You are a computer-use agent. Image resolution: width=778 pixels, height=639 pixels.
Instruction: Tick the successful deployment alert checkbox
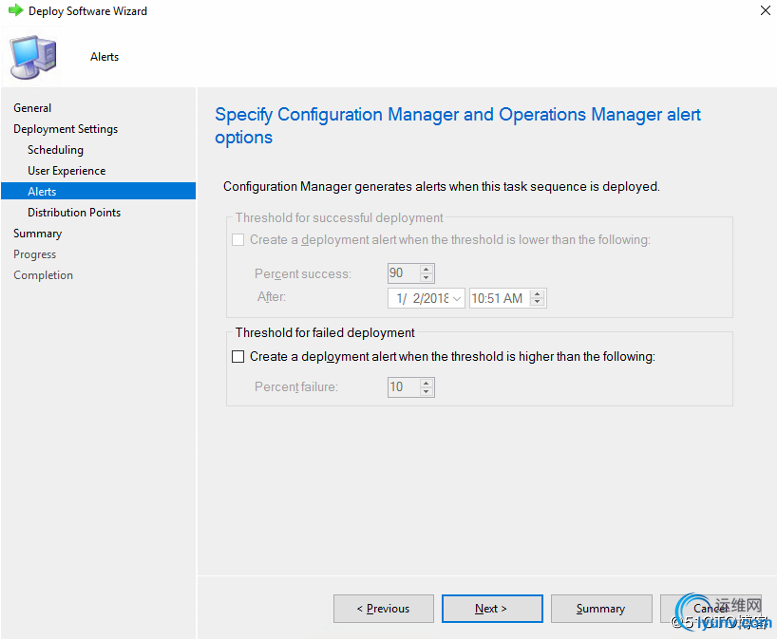click(x=238, y=240)
